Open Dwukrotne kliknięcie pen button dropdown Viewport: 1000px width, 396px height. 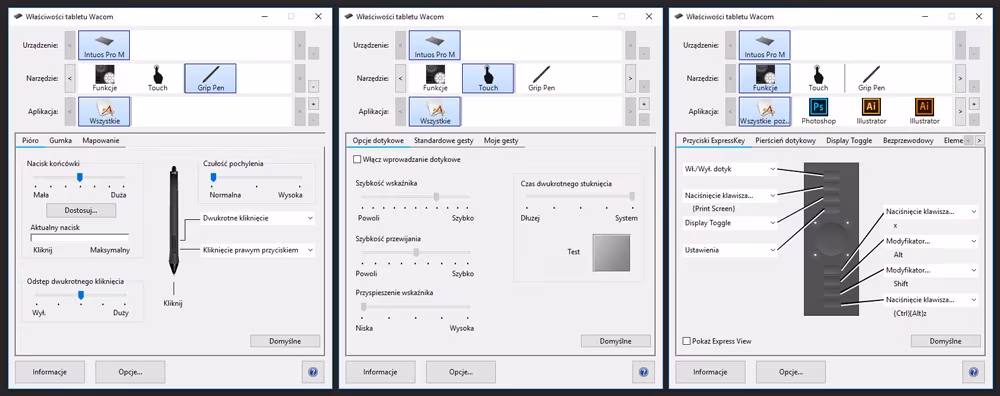pos(258,218)
